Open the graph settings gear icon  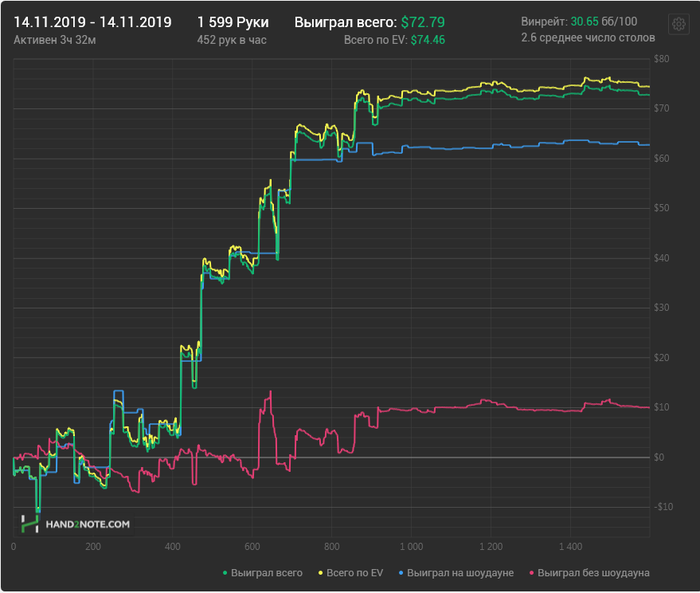pyautogui.click(x=679, y=24)
